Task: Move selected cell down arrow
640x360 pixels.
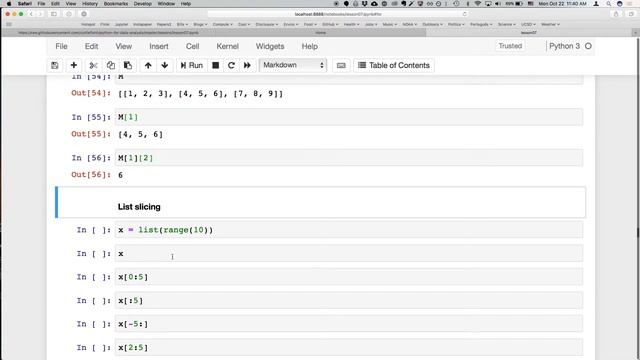Action: tap(164, 65)
